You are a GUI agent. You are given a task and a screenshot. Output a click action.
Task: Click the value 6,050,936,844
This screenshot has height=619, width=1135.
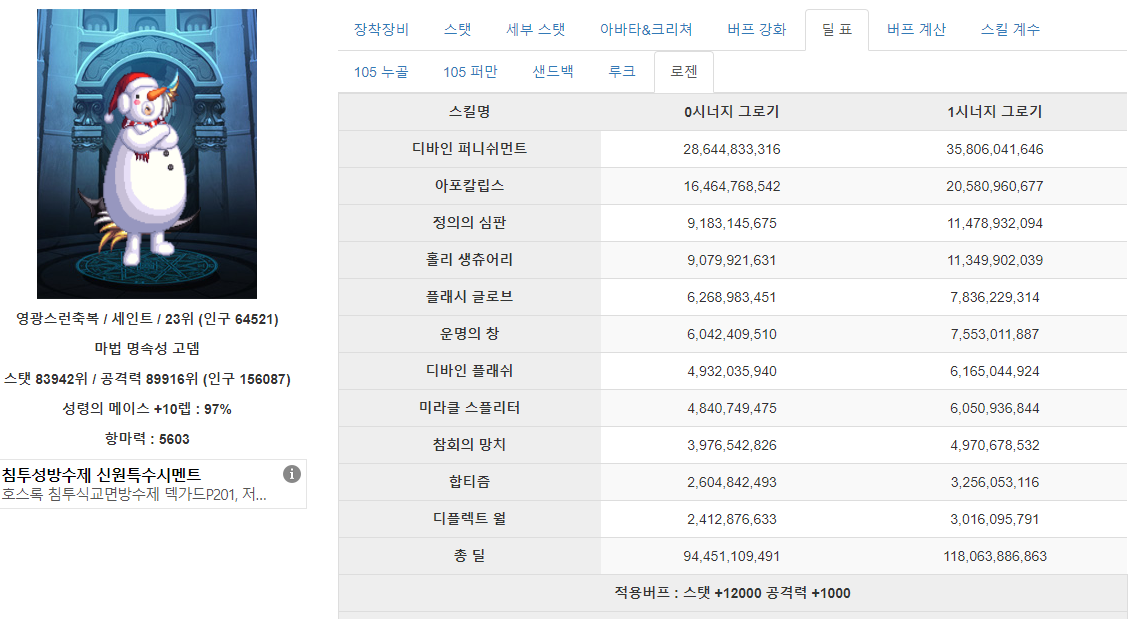click(x=995, y=408)
